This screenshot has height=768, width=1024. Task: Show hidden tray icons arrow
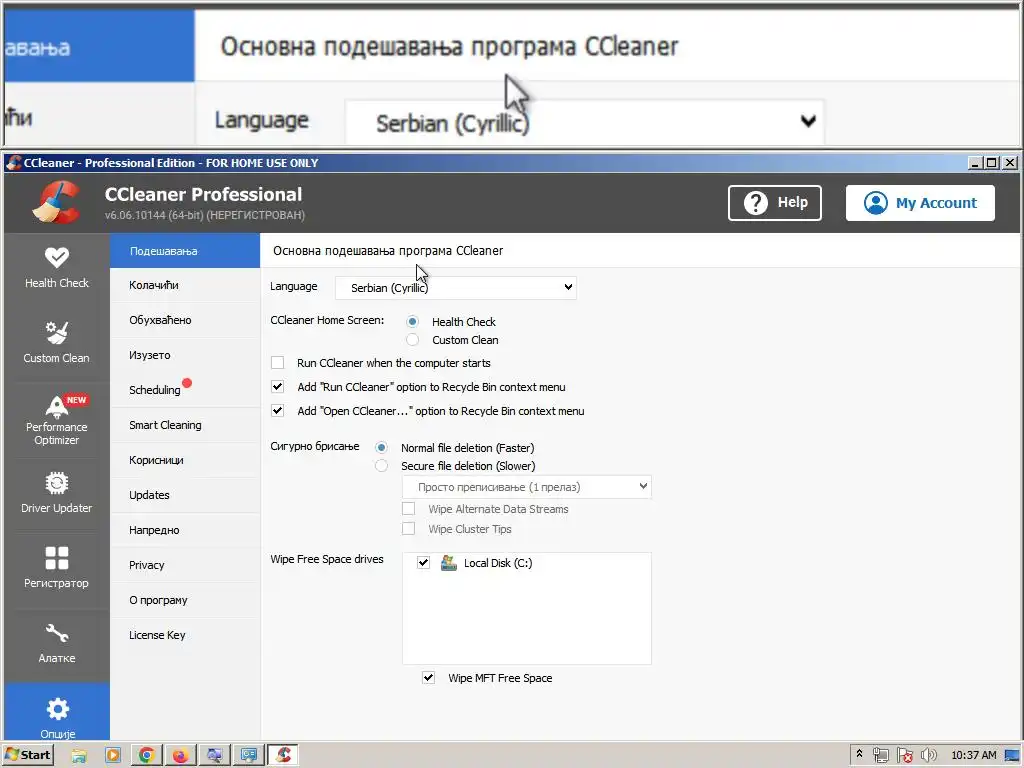(x=859, y=754)
